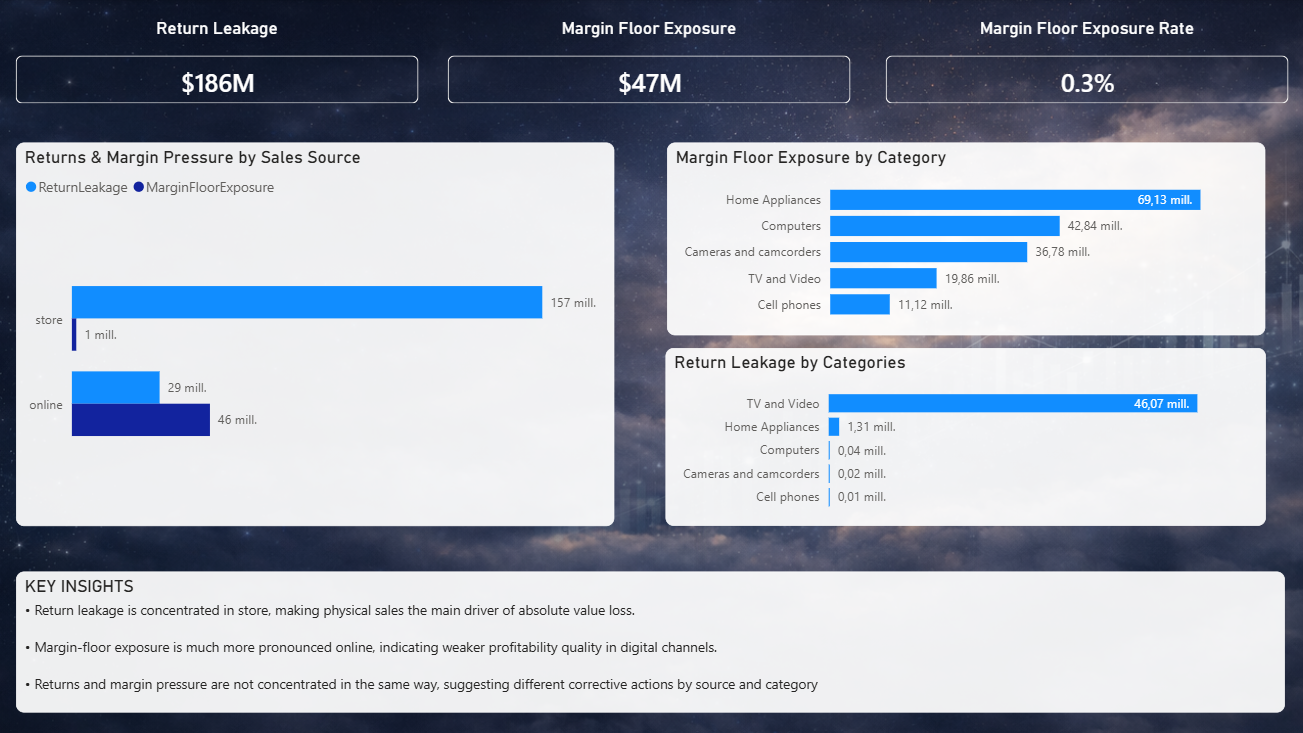The width and height of the screenshot is (1303, 733).
Task: Select the Home Appliances 1,31 mill. bar
Action: click(836, 426)
